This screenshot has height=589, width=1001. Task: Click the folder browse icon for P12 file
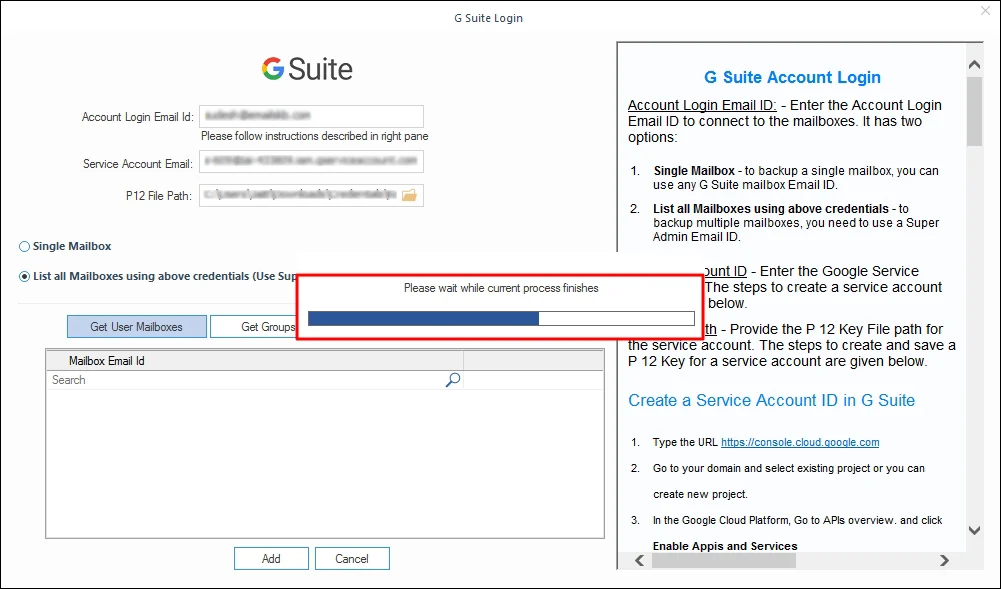409,195
